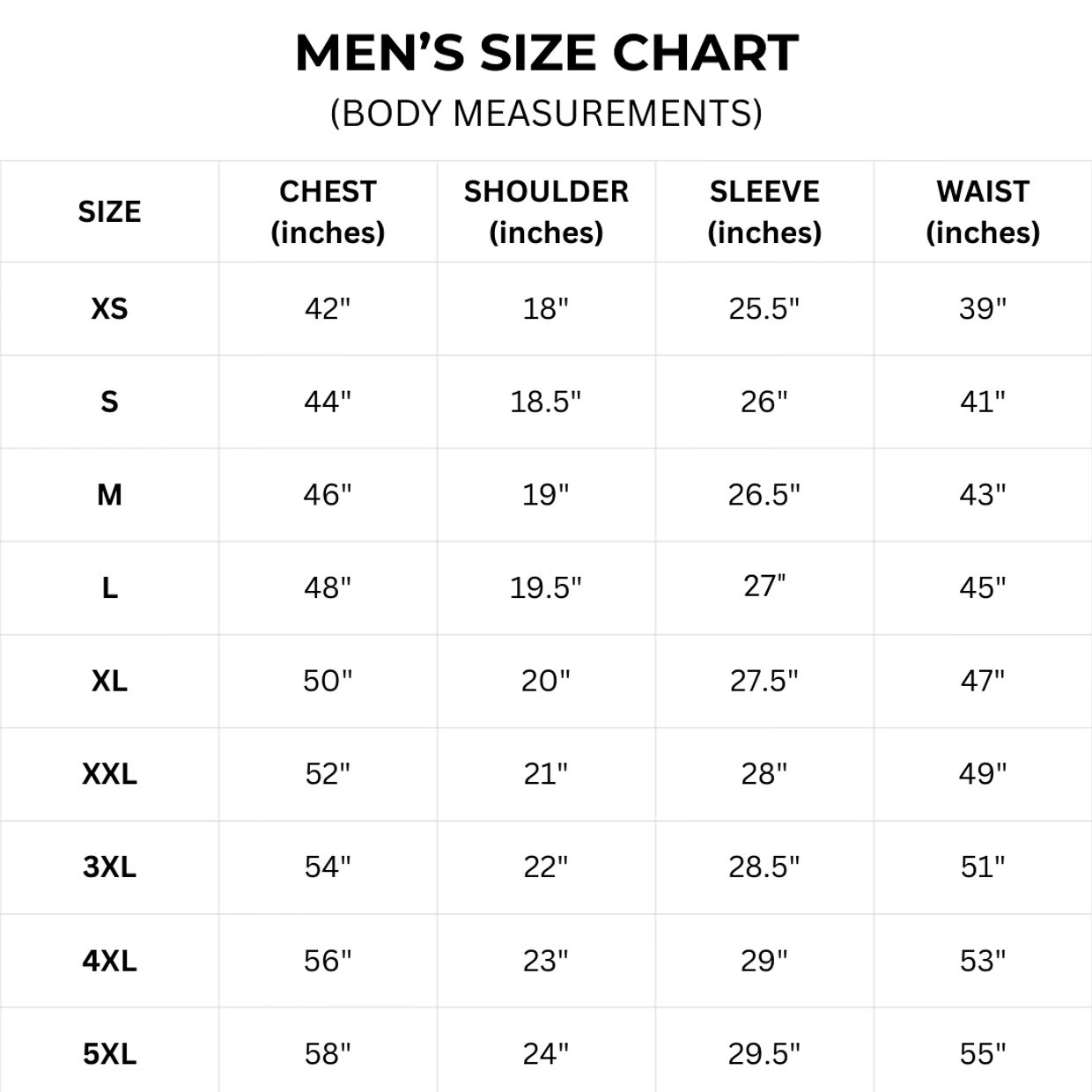Click the 27.5" sleeve value for XL
1092x1092 pixels.
(764, 681)
